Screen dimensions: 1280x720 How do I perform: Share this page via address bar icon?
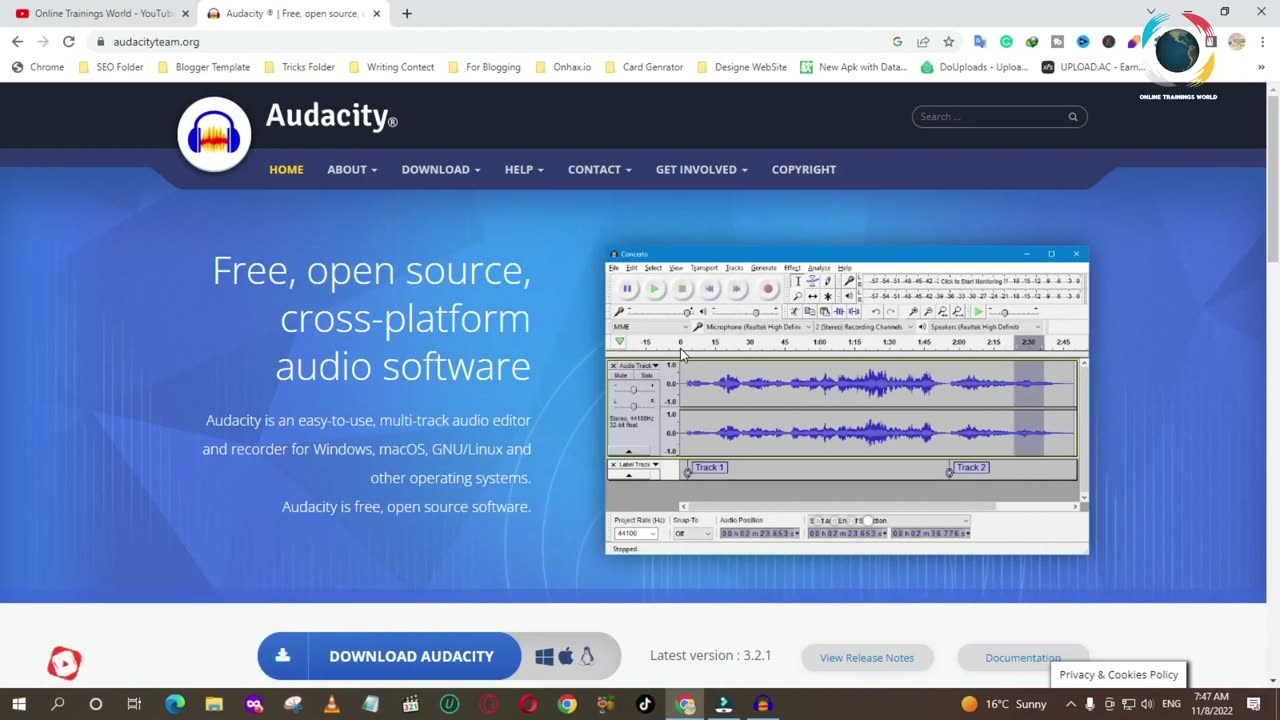coord(923,42)
